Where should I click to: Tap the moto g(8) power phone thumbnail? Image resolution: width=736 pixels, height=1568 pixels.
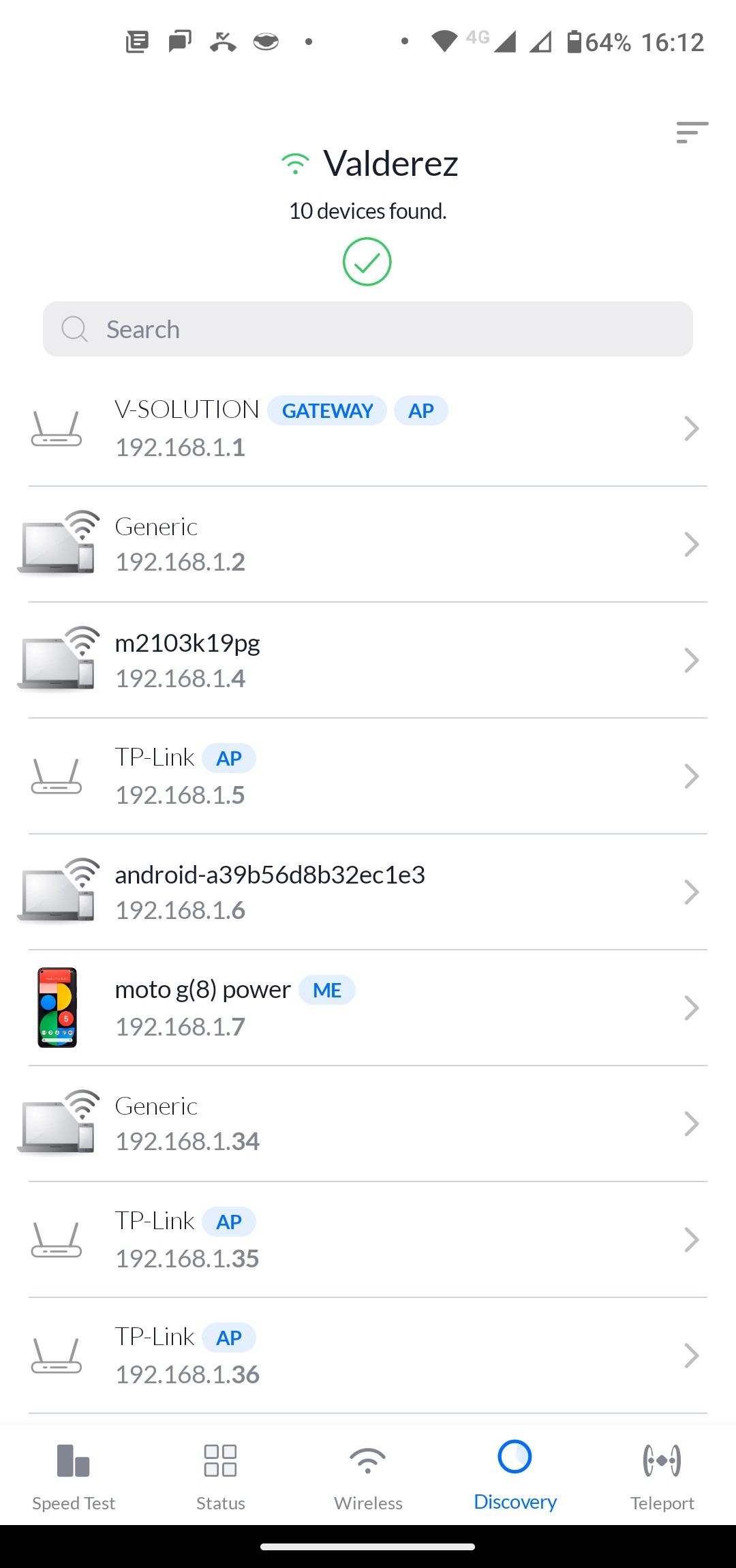point(57,1007)
